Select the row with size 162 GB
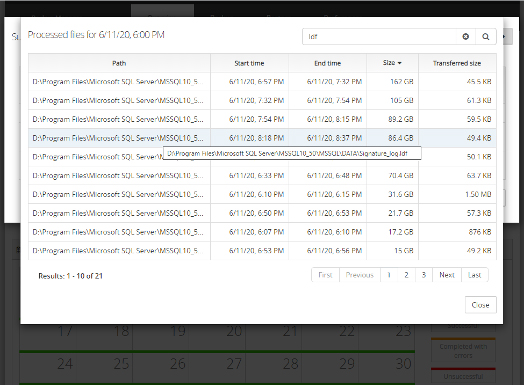Screen dimensions: 524x385 [262, 82]
